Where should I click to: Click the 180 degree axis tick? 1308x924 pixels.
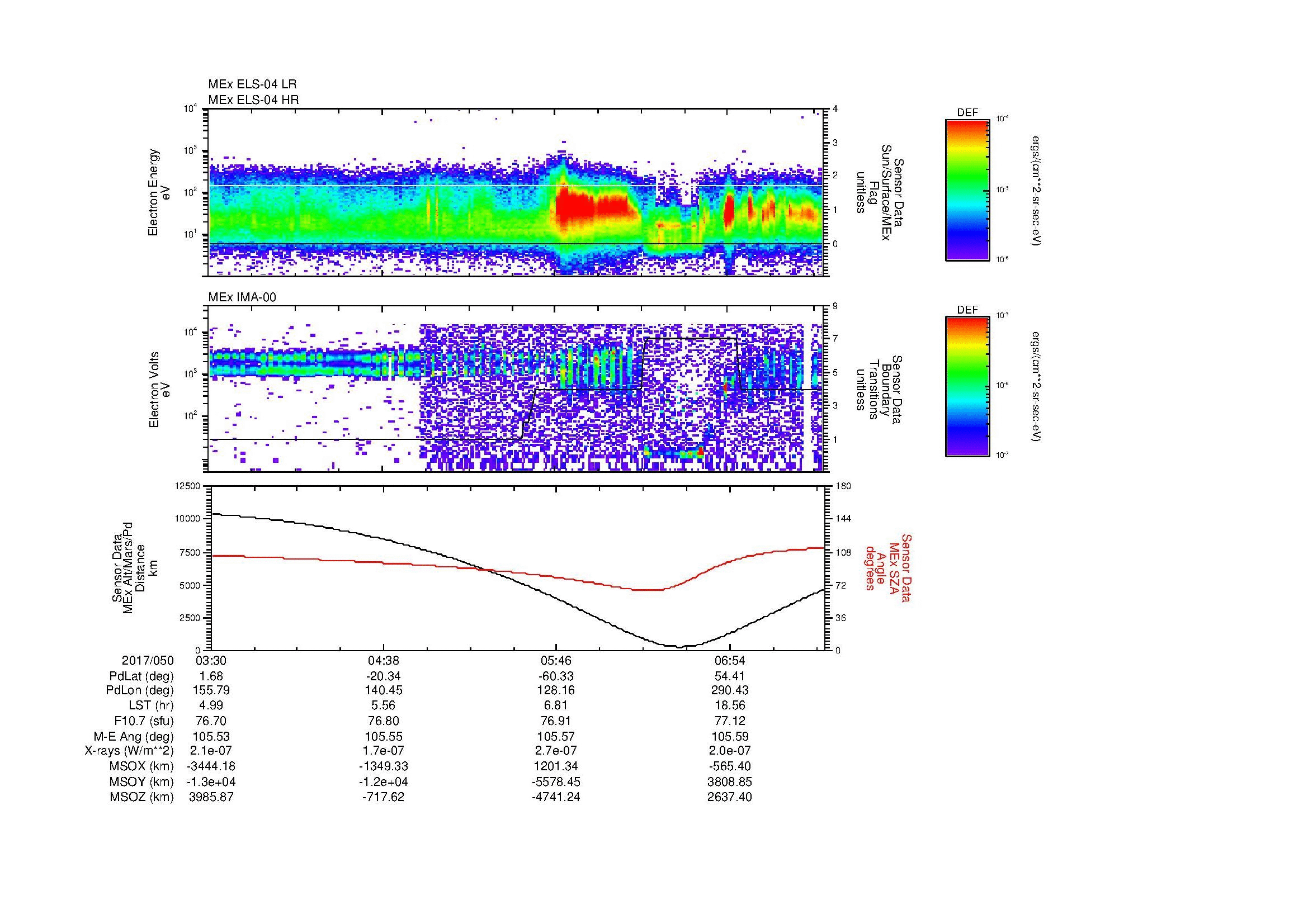pos(843,486)
